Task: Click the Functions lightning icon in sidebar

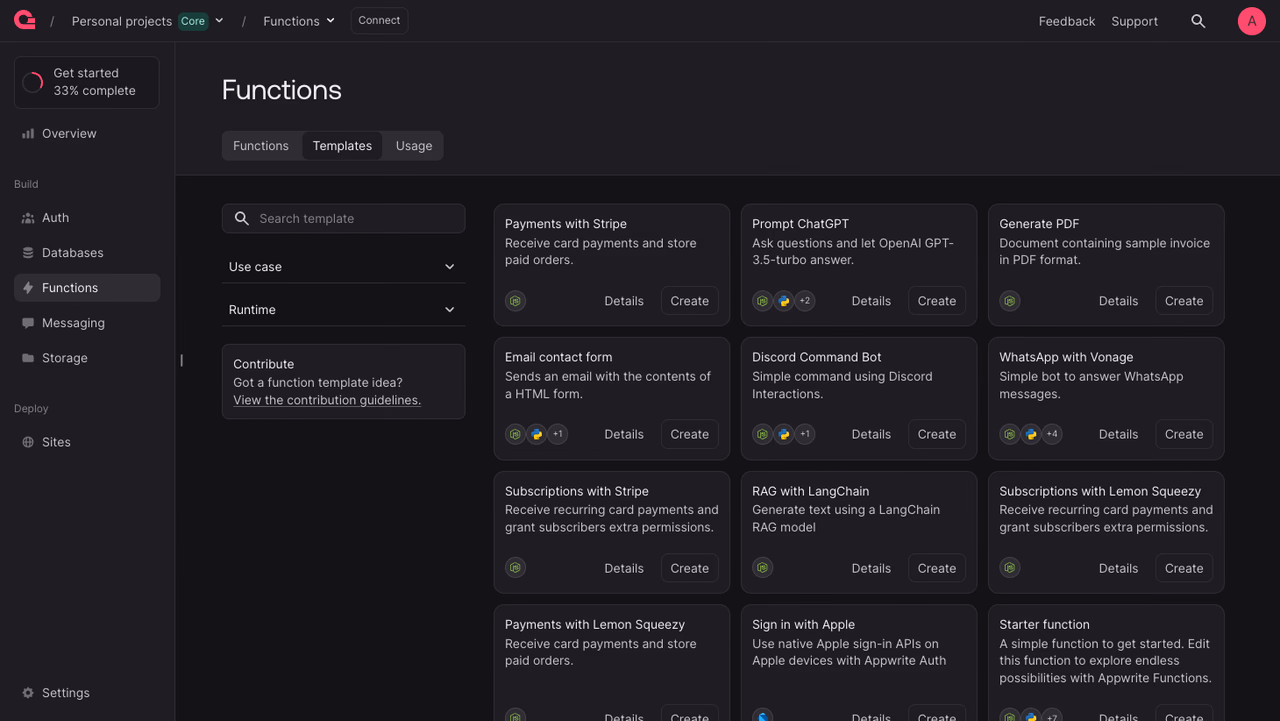Action: tap(28, 288)
